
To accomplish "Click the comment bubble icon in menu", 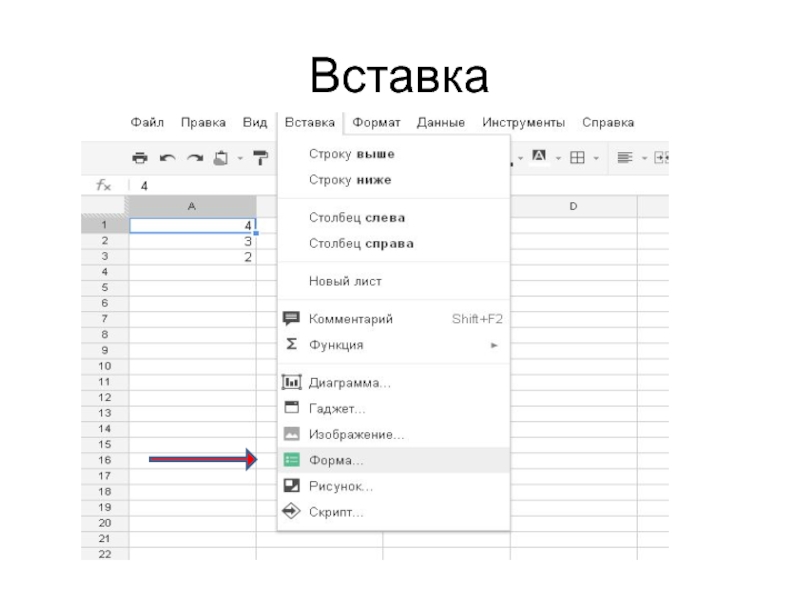I will (x=291, y=319).
